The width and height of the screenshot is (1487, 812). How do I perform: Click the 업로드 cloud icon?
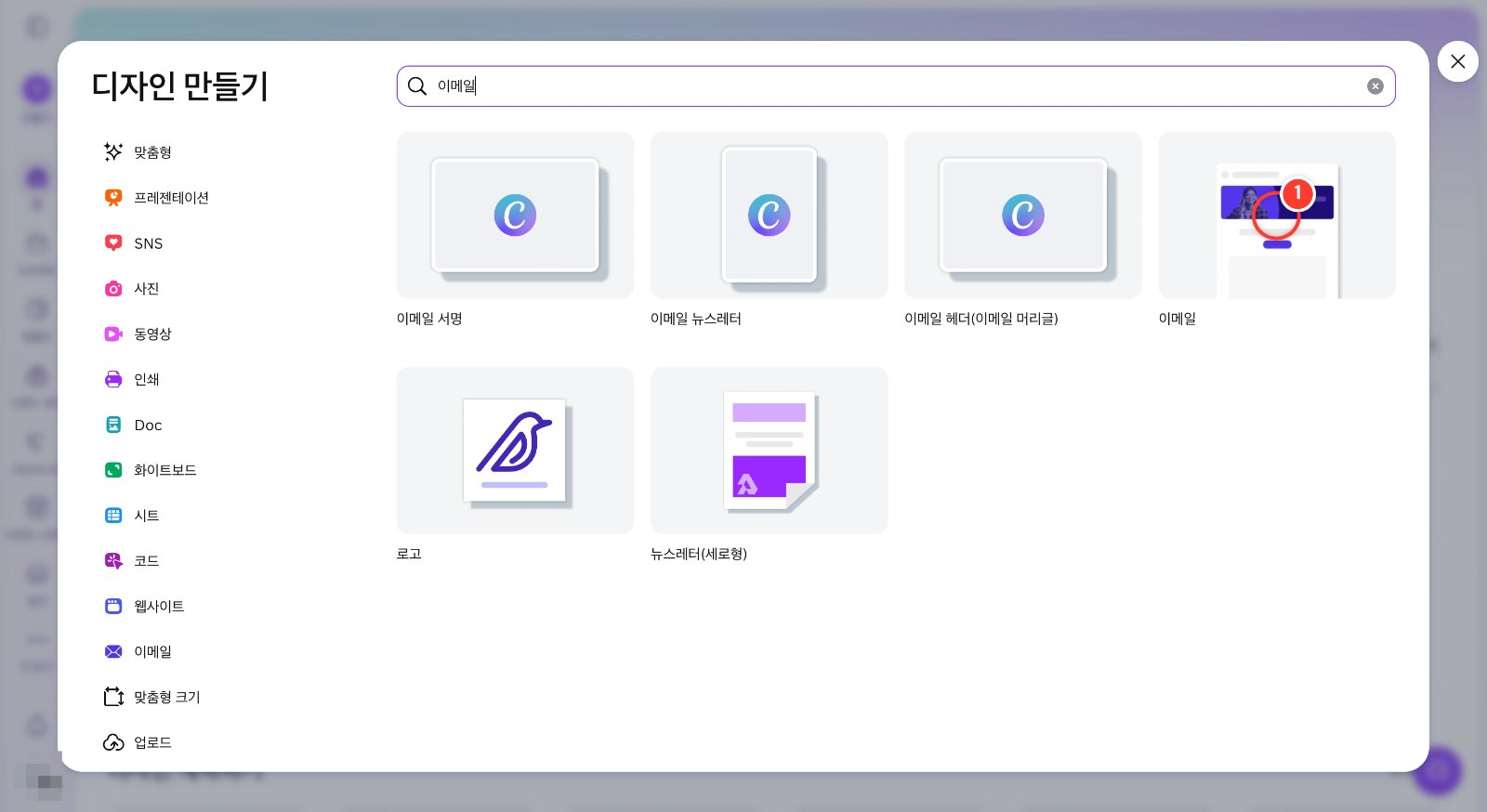pos(113,742)
